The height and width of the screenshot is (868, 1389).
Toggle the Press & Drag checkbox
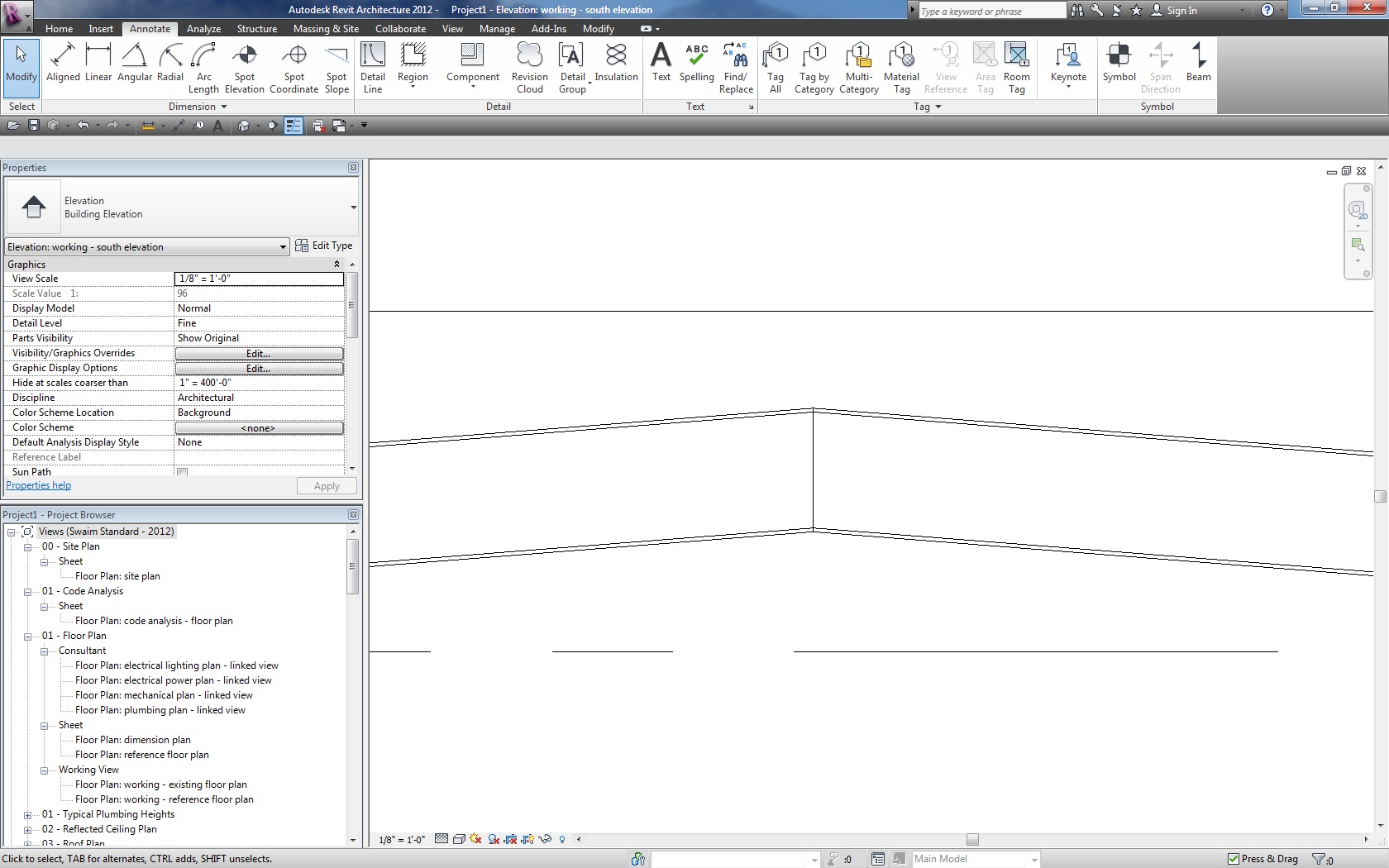pyautogui.click(x=1234, y=859)
